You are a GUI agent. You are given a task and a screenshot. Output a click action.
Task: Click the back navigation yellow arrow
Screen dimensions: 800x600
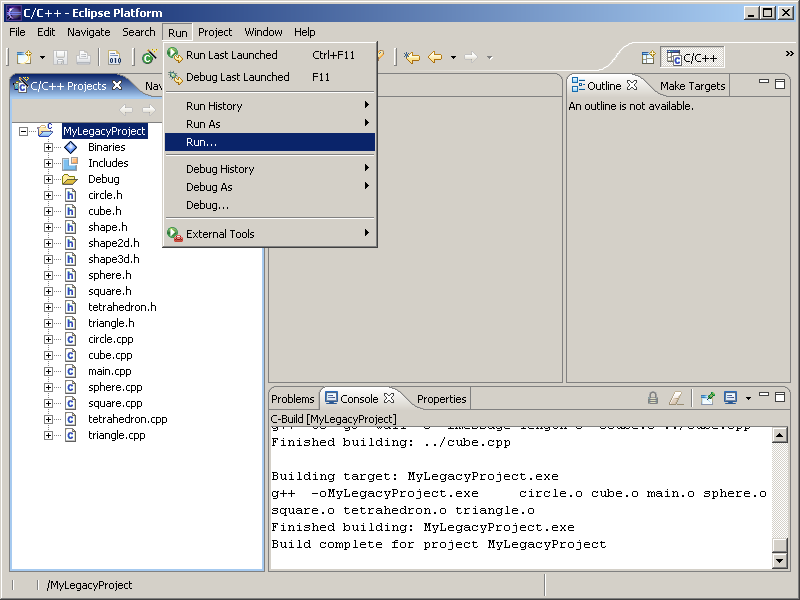pyautogui.click(x=435, y=58)
